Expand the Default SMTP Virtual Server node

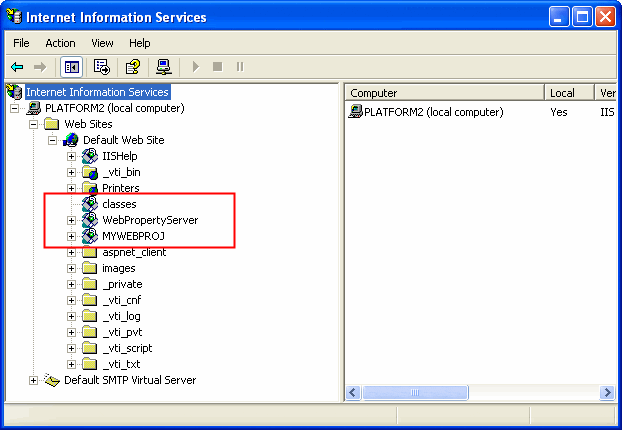(34, 380)
